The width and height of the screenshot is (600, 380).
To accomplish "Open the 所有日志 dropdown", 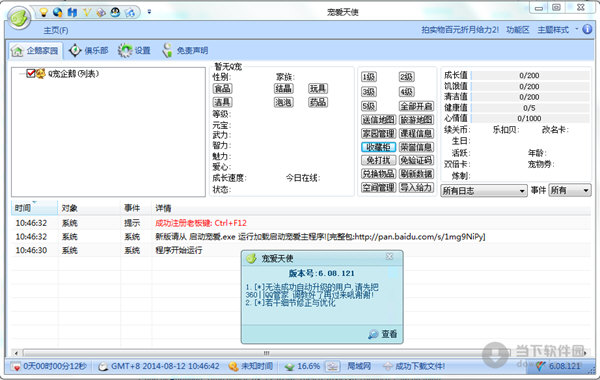I will pos(484,191).
